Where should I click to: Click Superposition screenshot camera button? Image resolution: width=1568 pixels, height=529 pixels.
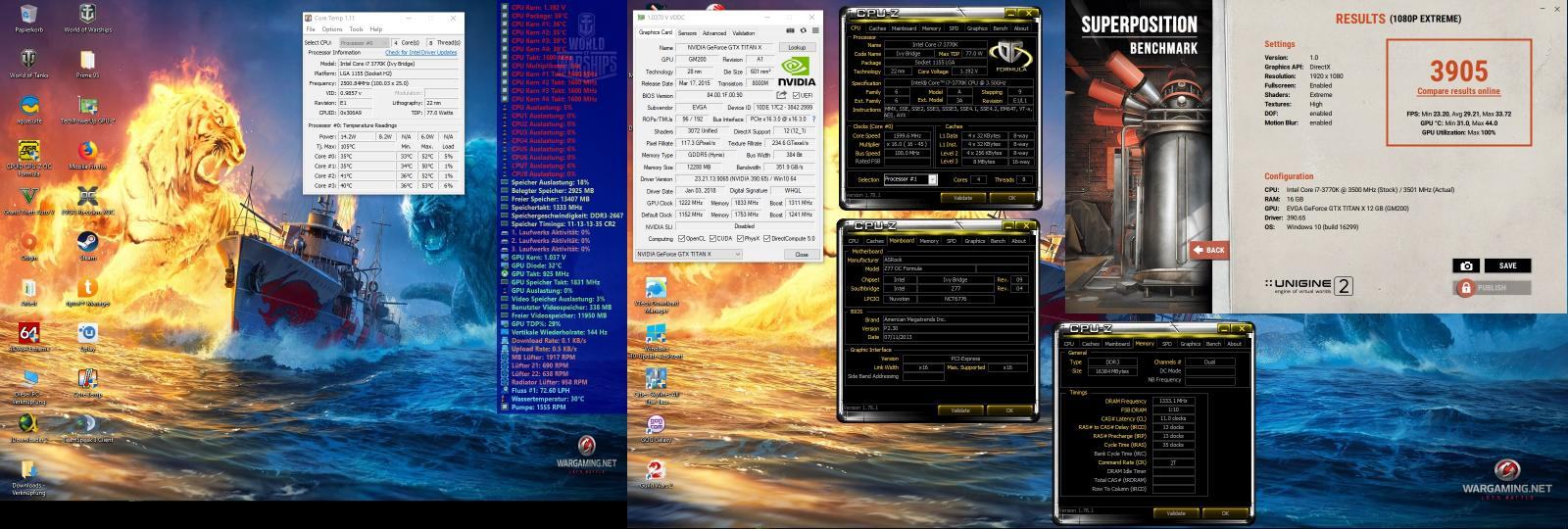click(x=1466, y=265)
